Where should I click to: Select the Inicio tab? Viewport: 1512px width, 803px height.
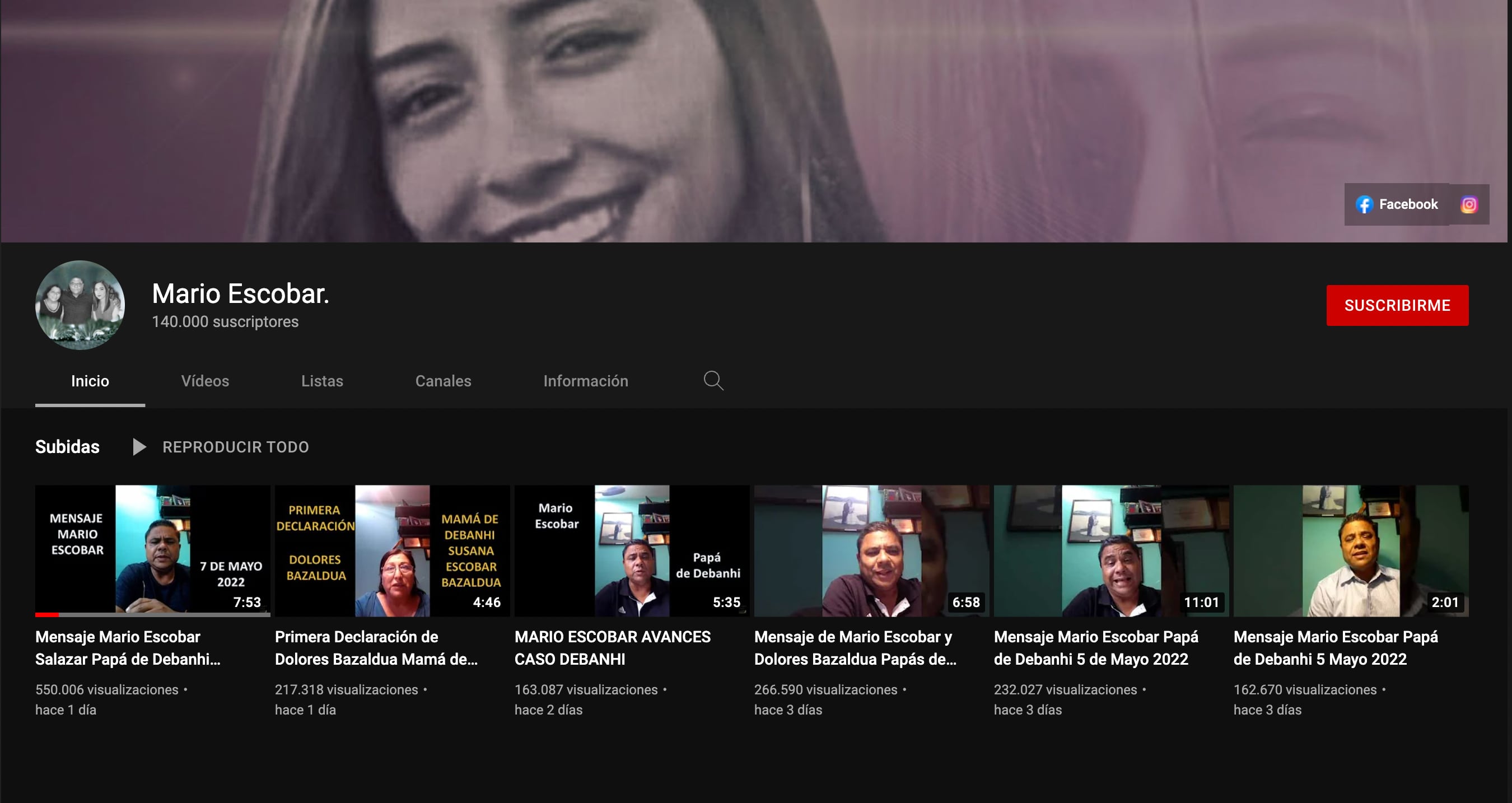[x=90, y=381]
